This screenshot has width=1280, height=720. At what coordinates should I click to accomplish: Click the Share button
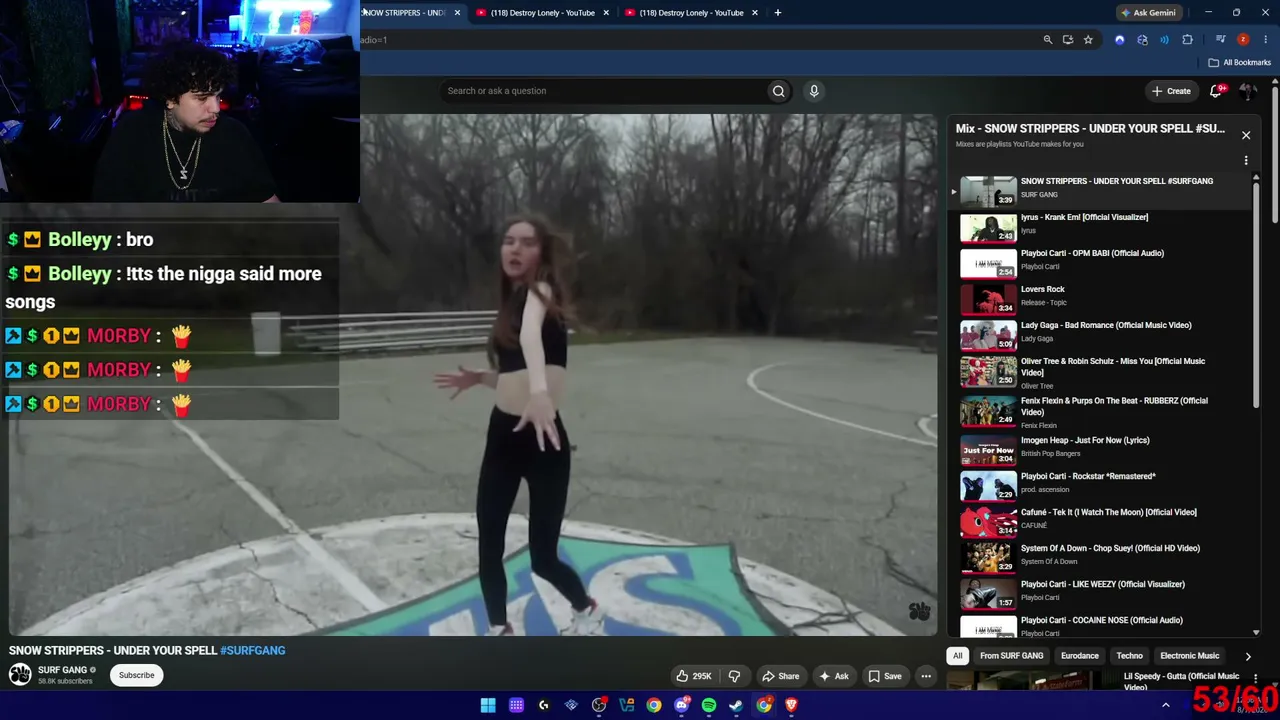(x=780, y=676)
